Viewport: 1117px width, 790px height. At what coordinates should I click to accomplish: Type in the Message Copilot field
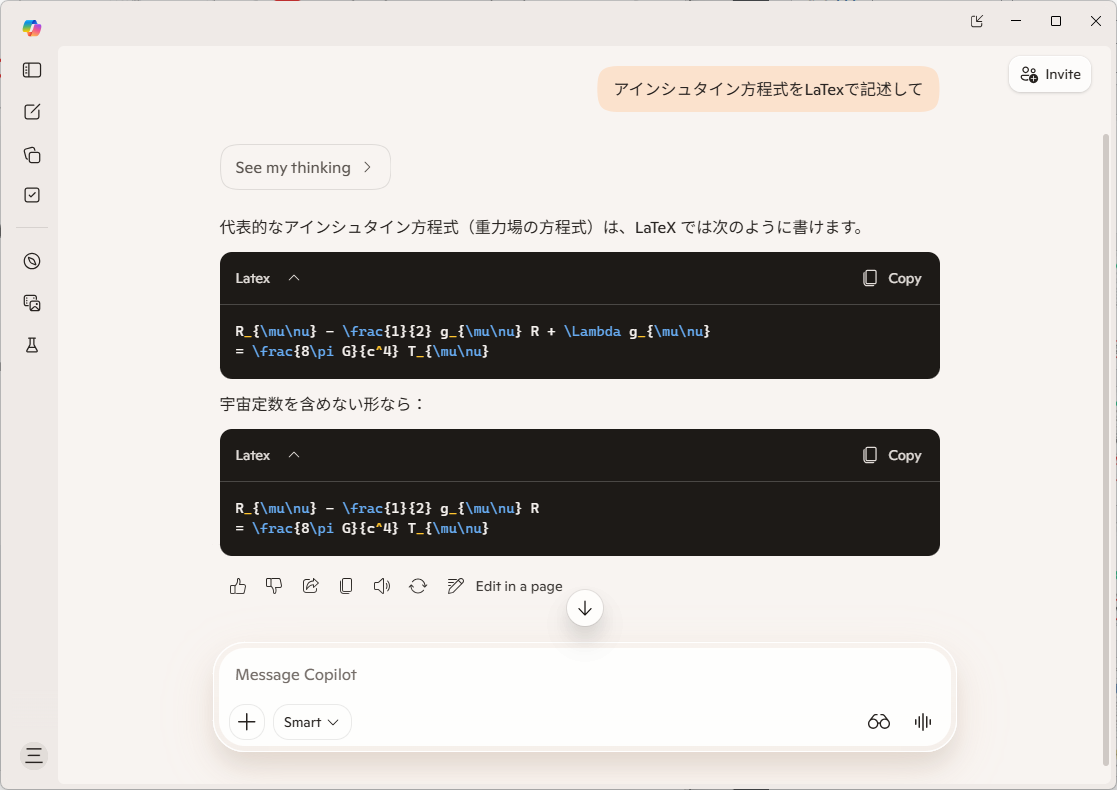[x=580, y=675]
